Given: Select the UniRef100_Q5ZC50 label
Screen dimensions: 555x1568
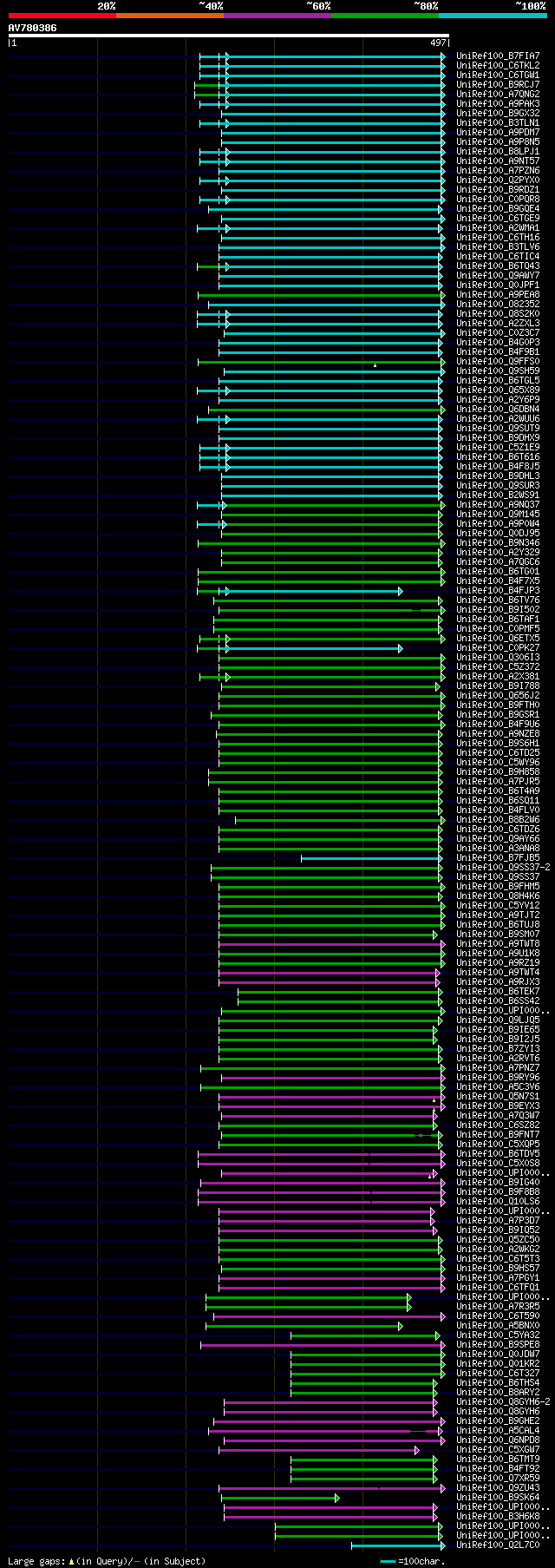Looking at the screenshot, I should (x=498, y=1240).
